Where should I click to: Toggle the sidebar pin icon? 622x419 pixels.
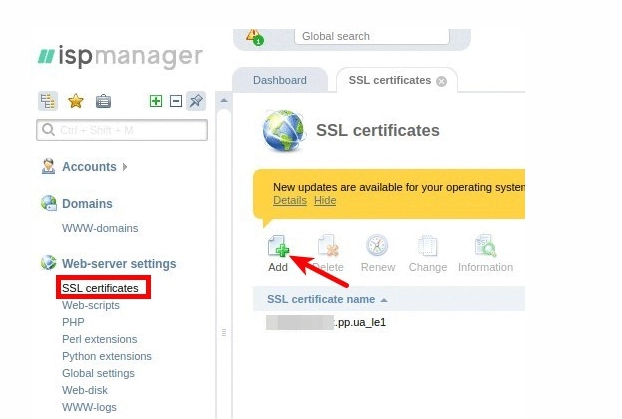click(196, 101)
